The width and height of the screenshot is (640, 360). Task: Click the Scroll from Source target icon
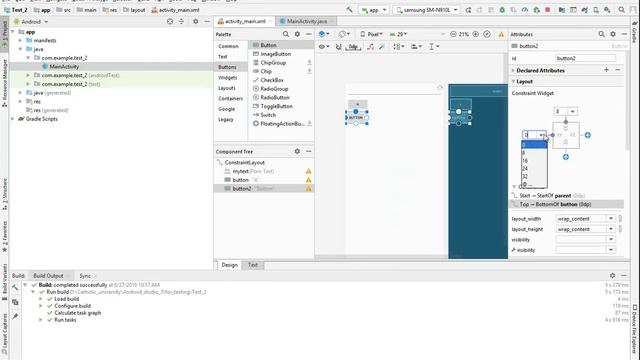point(170,22)
